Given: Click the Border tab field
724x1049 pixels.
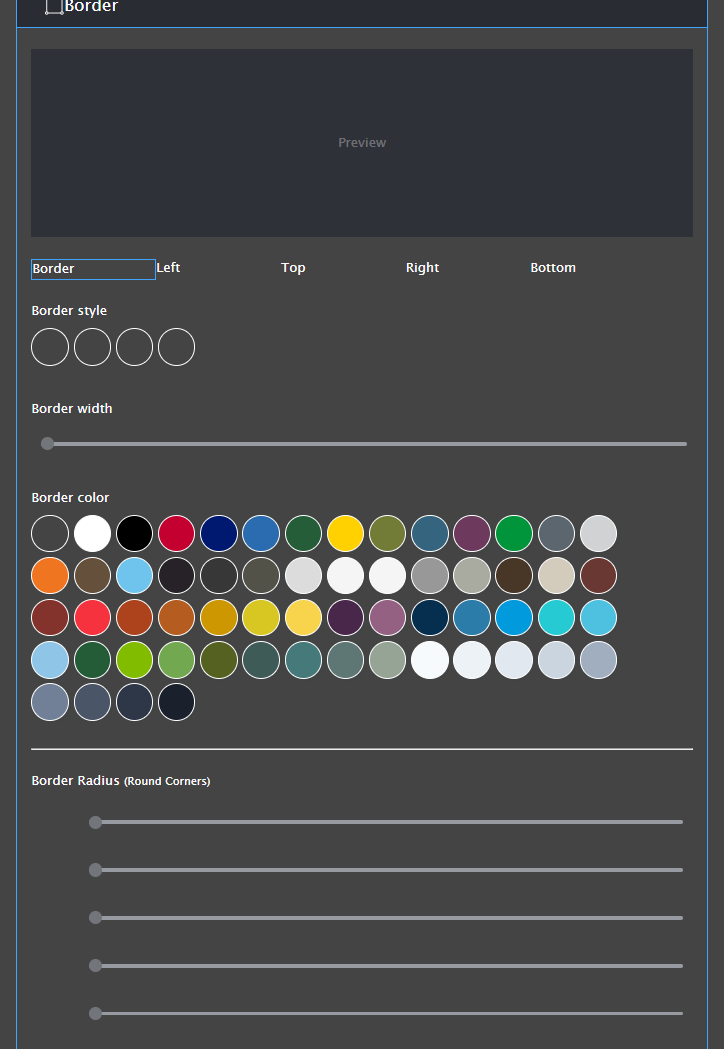Looking at the screenshot, I should point(93,269).
